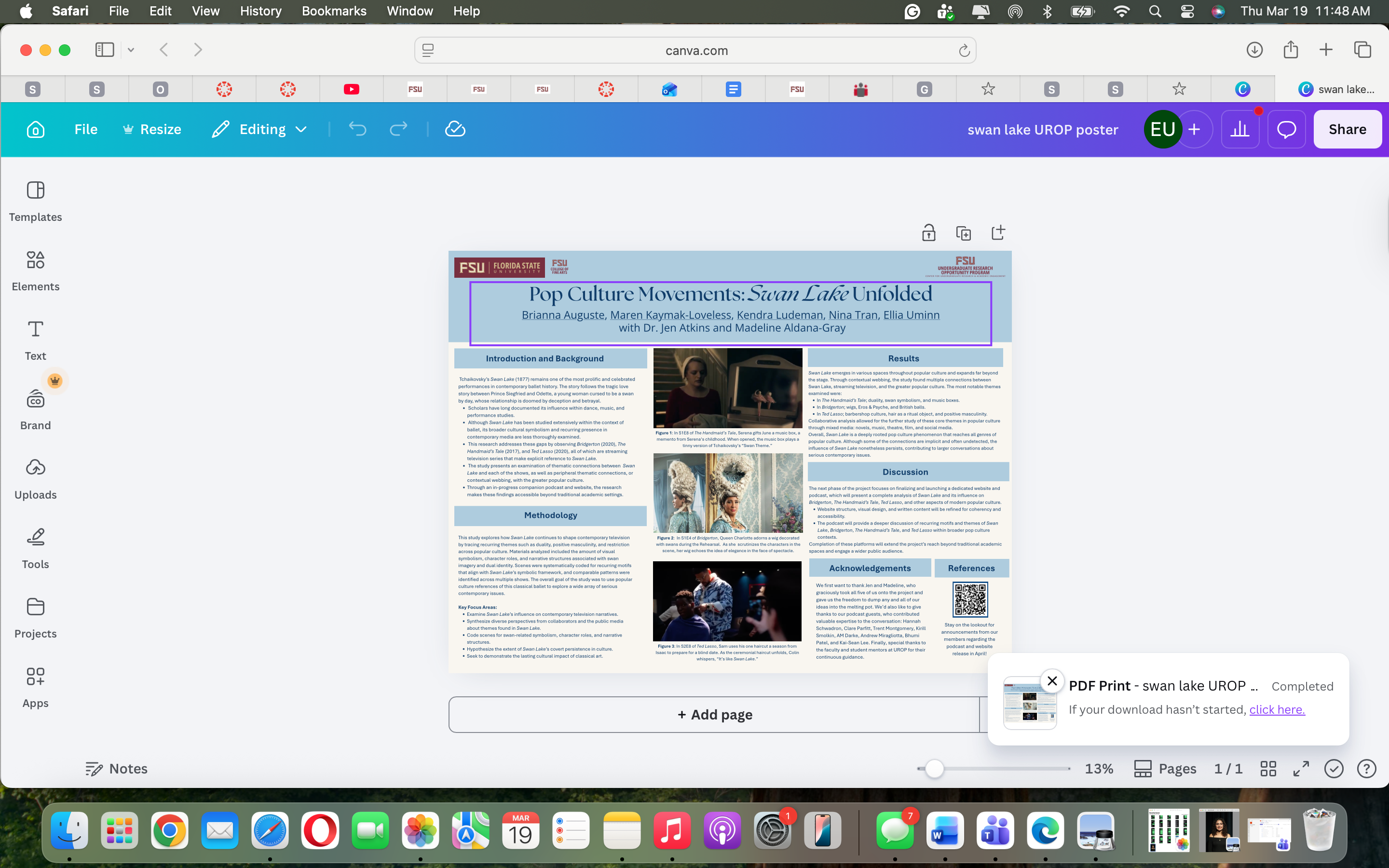Open the Bookmarks menu
Viewport: 1389px width, 868px height.
pyautogui.click(x=334, y=11)
